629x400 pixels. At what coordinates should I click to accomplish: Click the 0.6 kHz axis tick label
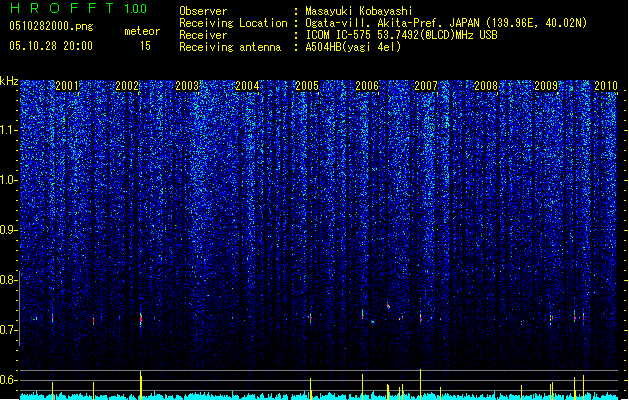point(9,380)
